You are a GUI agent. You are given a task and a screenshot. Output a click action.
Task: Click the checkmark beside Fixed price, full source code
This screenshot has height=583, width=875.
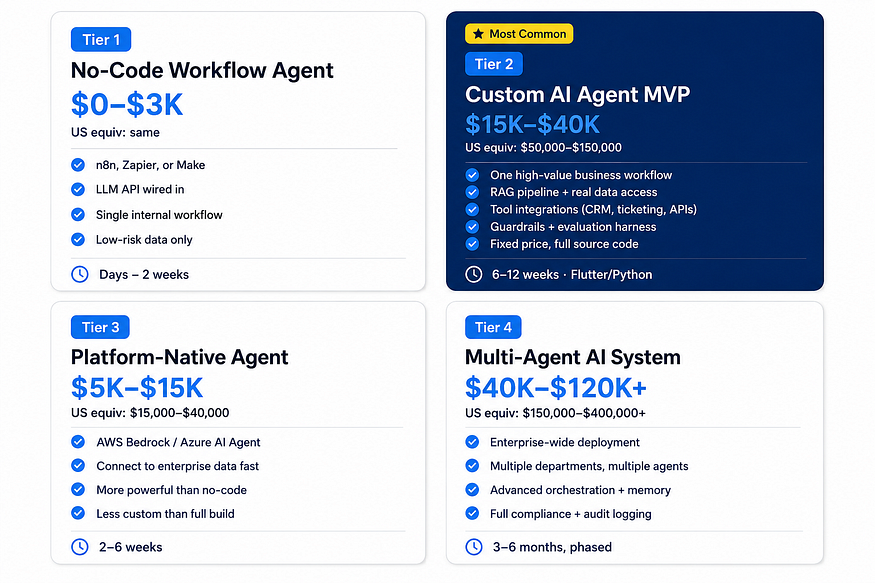pos(472,244)
